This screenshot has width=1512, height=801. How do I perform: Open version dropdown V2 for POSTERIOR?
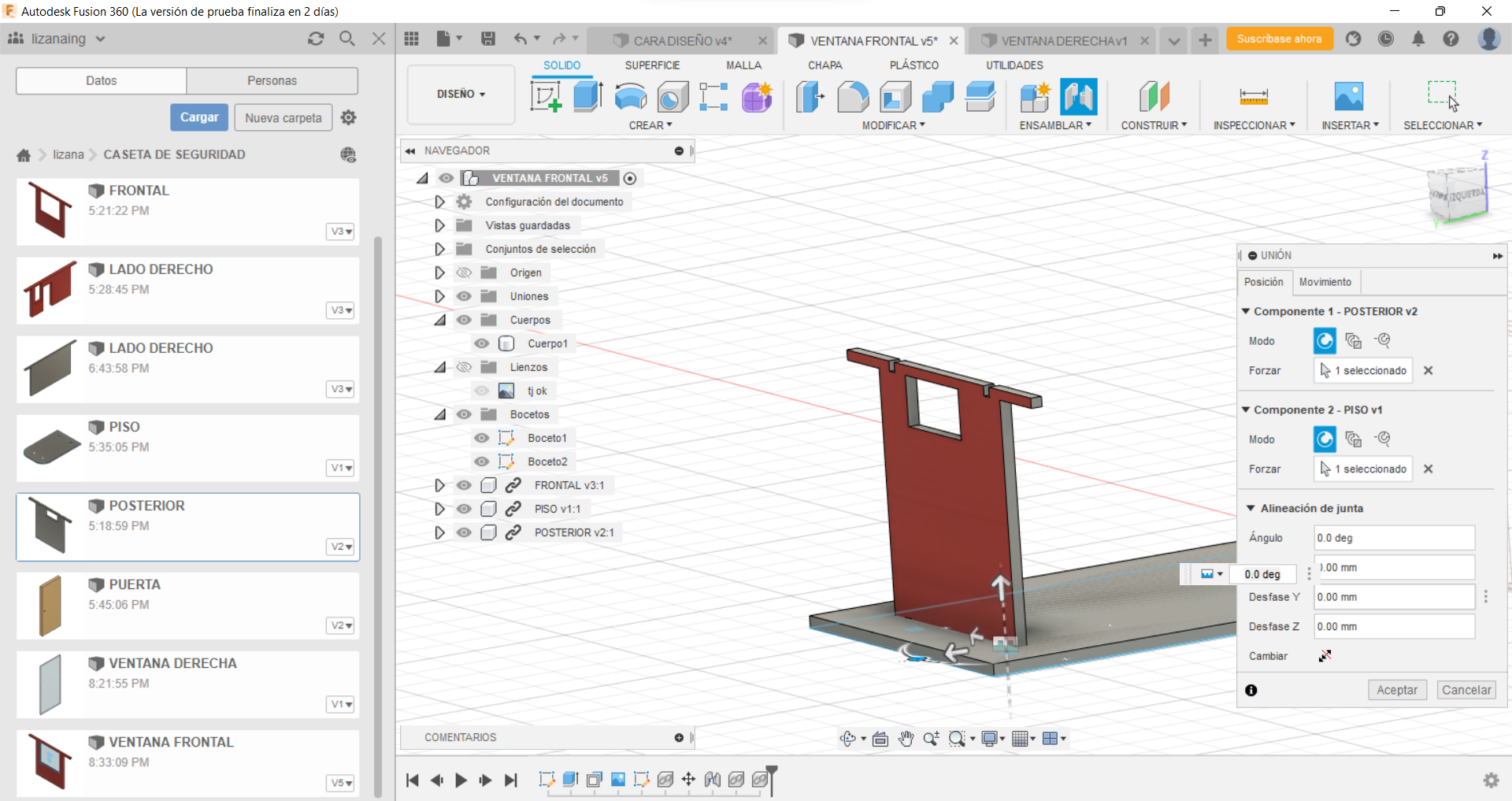click(x=340, y=547)
